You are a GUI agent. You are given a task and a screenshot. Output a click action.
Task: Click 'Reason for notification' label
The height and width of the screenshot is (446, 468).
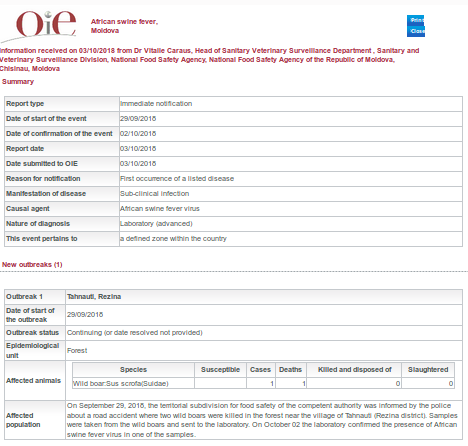[x=43, y=179]
